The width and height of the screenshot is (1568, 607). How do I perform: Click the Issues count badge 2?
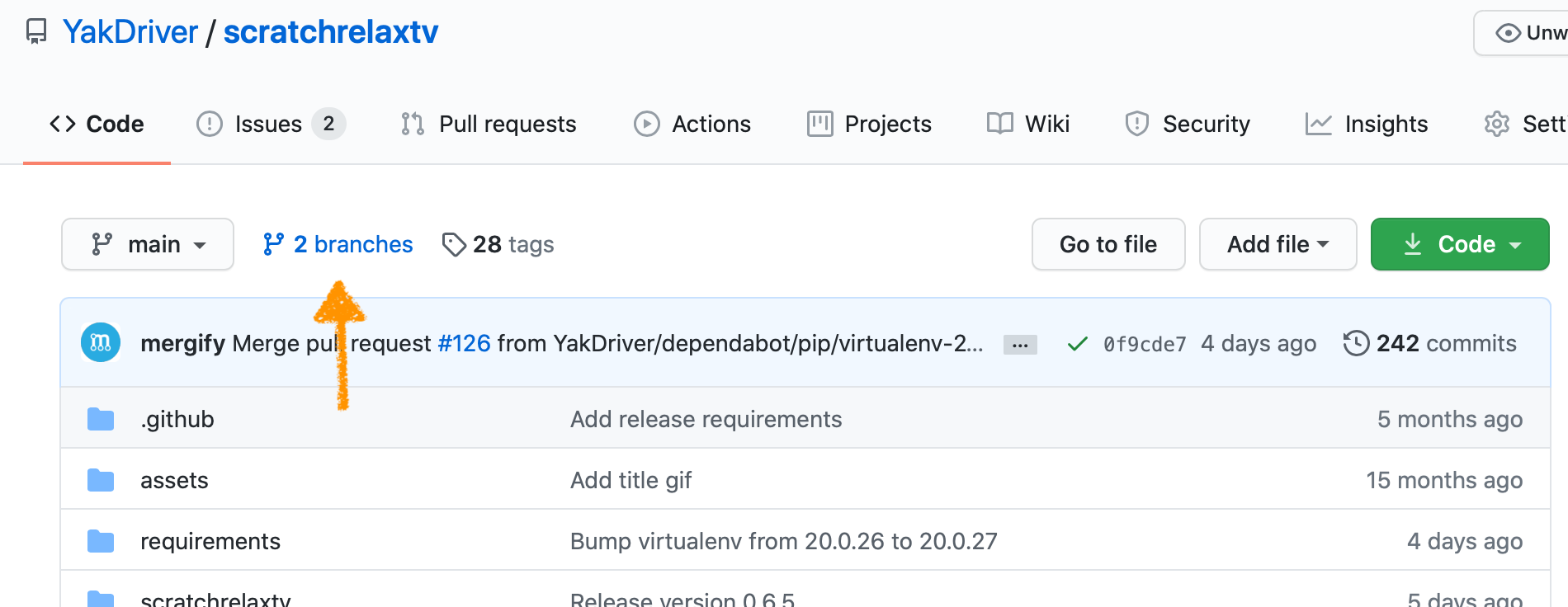[x=328, y=124]
